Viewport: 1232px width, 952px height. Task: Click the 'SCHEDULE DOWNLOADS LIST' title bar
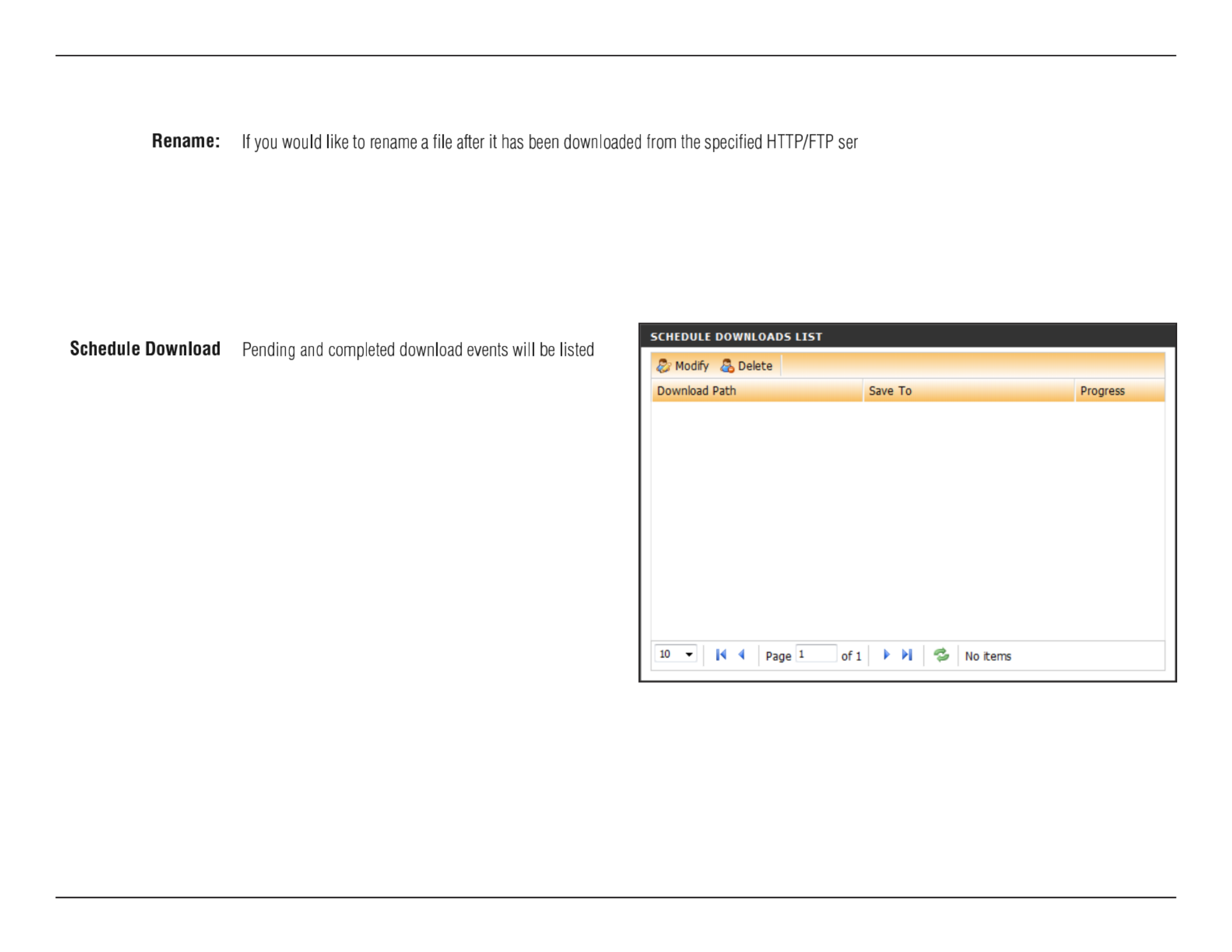point(907,337)
